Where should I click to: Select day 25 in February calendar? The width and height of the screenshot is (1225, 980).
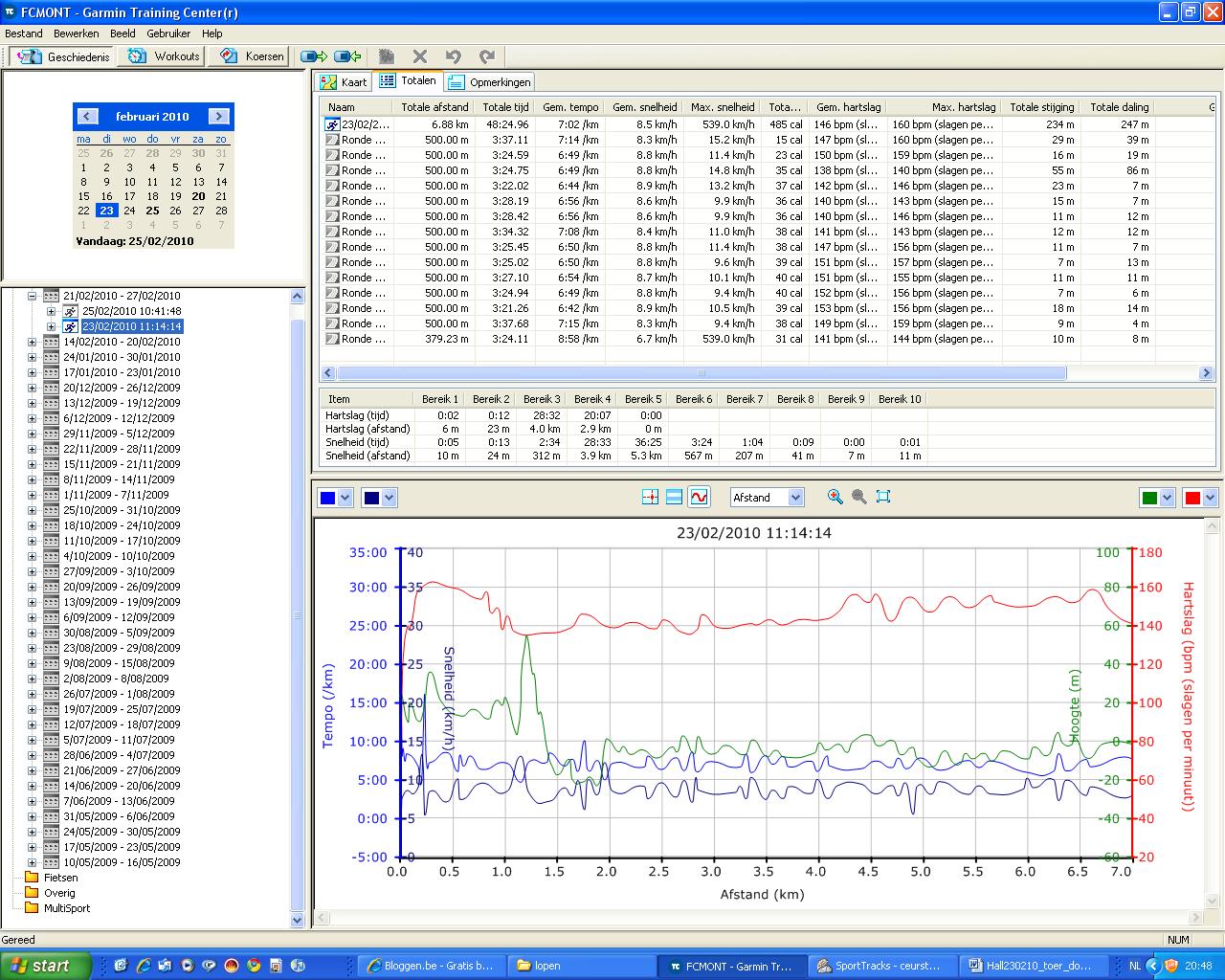[x=152, y=211]
